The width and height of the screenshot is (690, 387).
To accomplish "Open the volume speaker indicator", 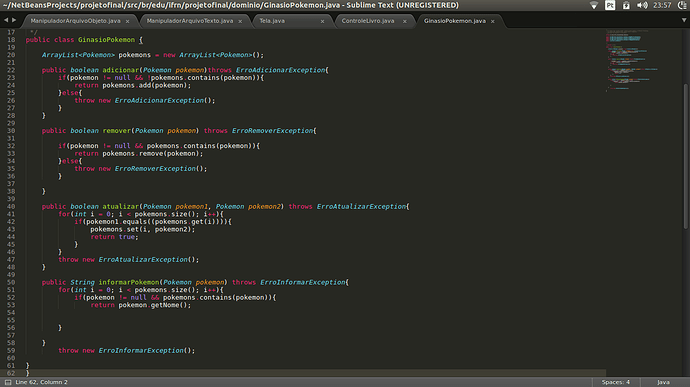I will pyautogui.click(x=642, y=5).
